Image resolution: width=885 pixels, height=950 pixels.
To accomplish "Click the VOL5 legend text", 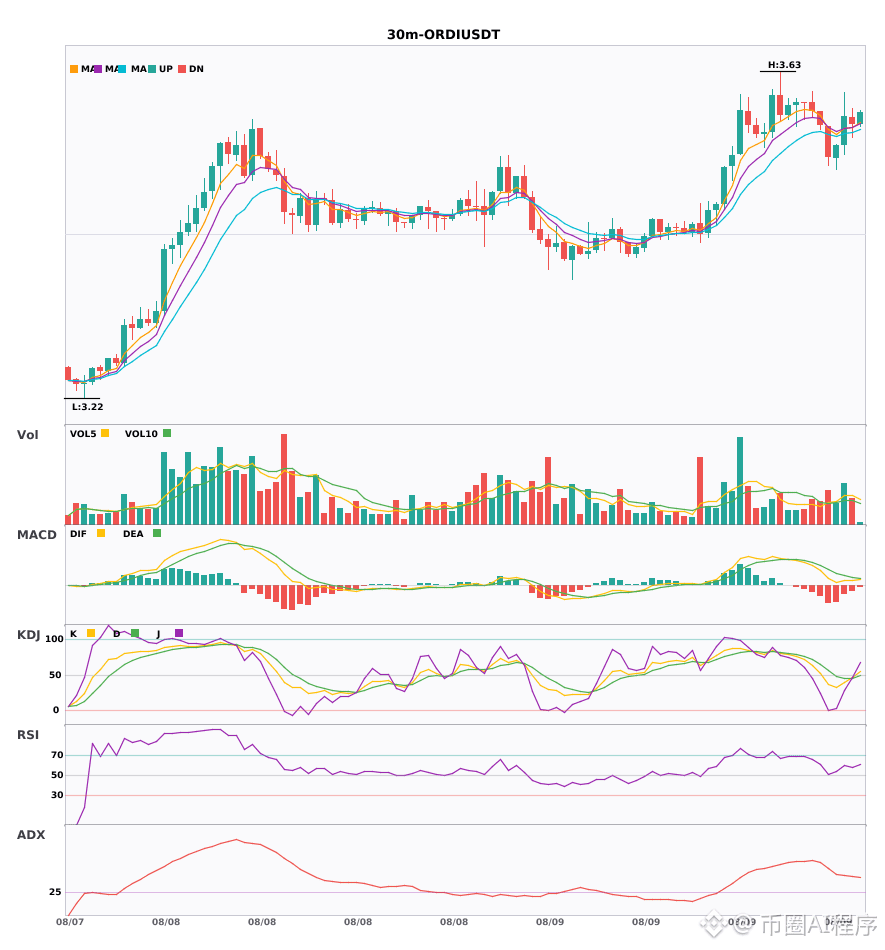I will coord(83,434).
